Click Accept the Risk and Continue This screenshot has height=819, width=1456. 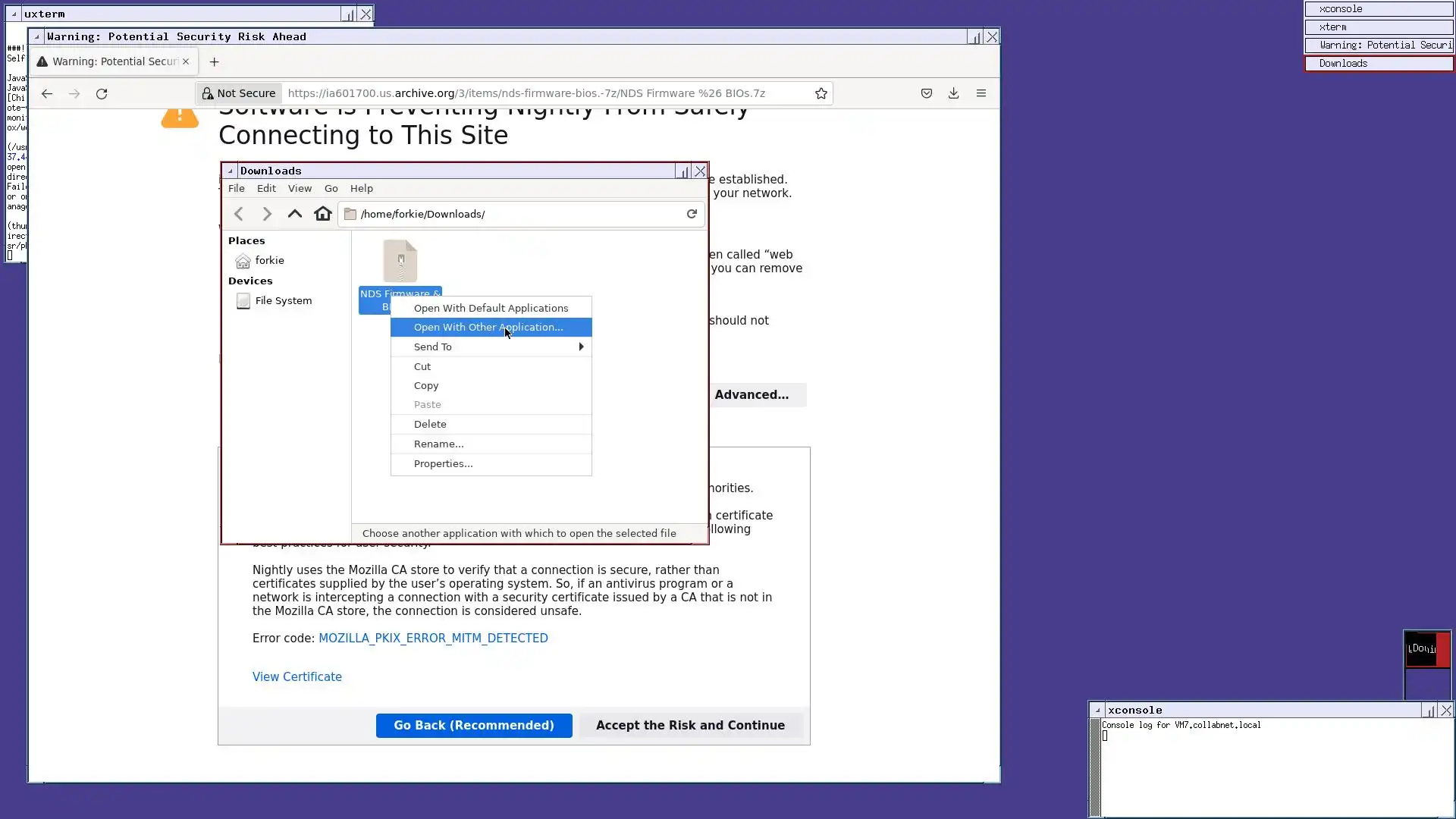(689, 726)
